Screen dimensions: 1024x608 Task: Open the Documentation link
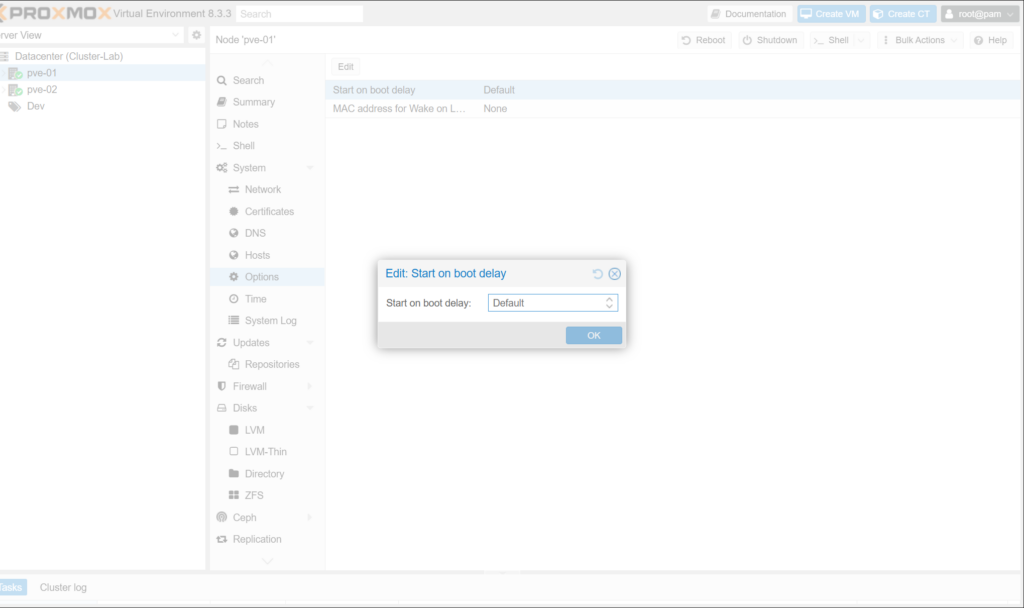point(748,14)
